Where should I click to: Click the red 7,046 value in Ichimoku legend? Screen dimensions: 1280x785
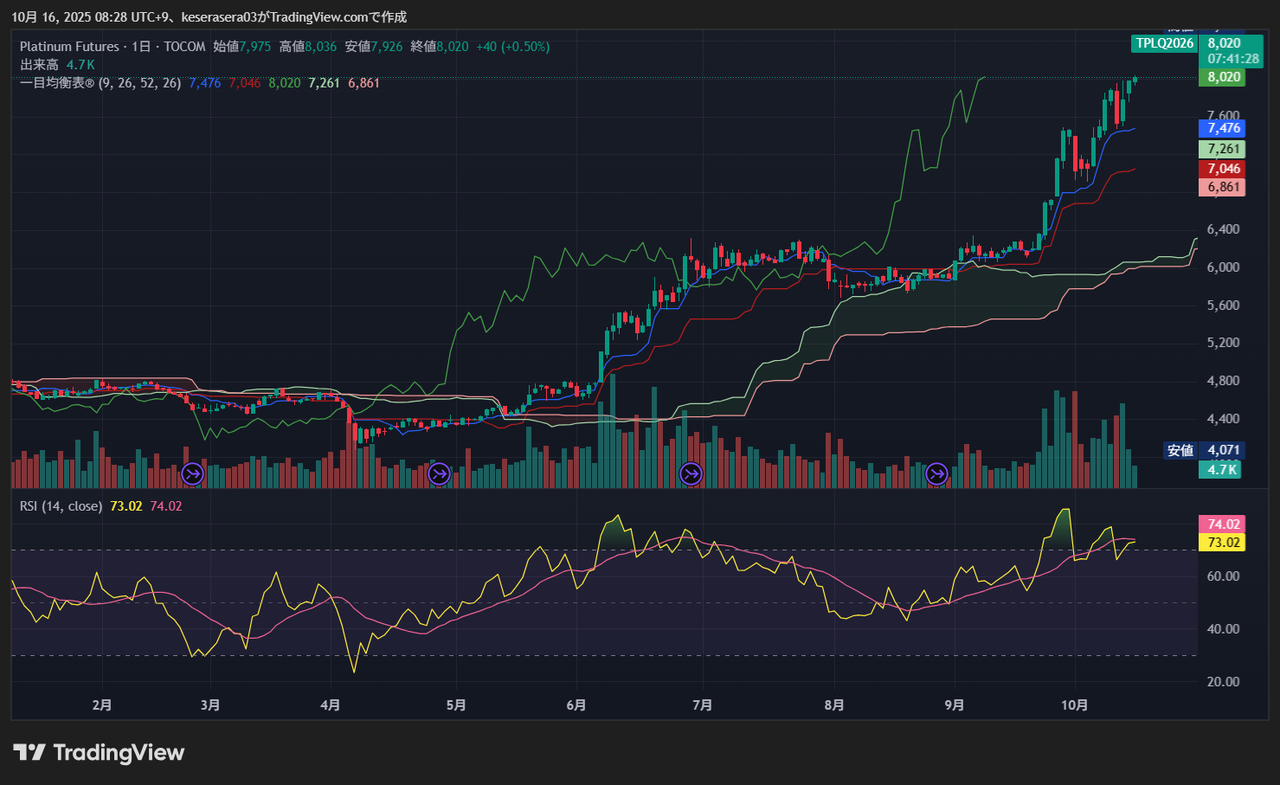point(245,83)
